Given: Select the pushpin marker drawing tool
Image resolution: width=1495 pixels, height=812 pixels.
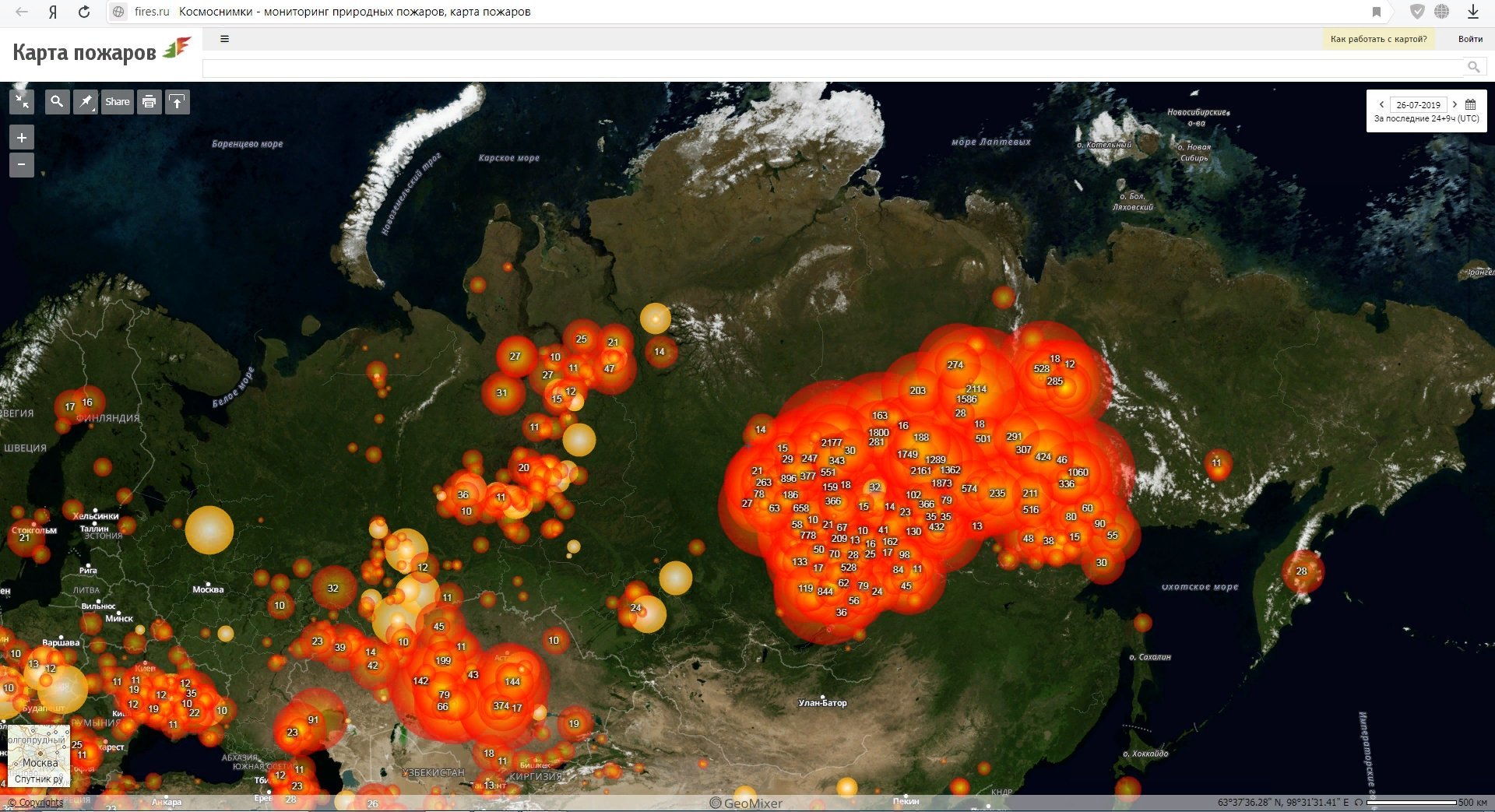Looking at the screenshot, I should (86, 101).
